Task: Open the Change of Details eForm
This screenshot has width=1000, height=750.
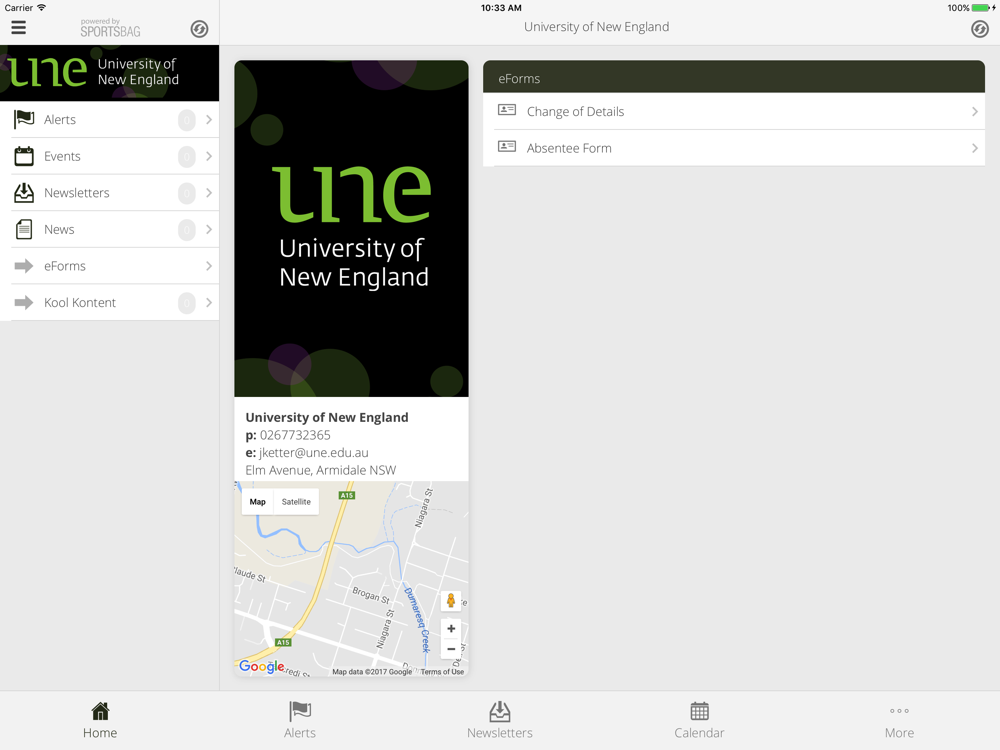Action: [x=734, y=112]
